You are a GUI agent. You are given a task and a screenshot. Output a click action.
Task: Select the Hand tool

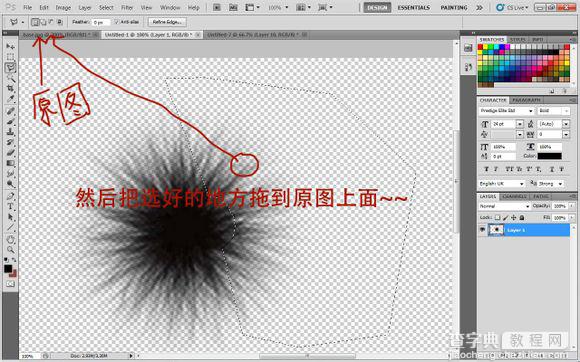point(10,239)
